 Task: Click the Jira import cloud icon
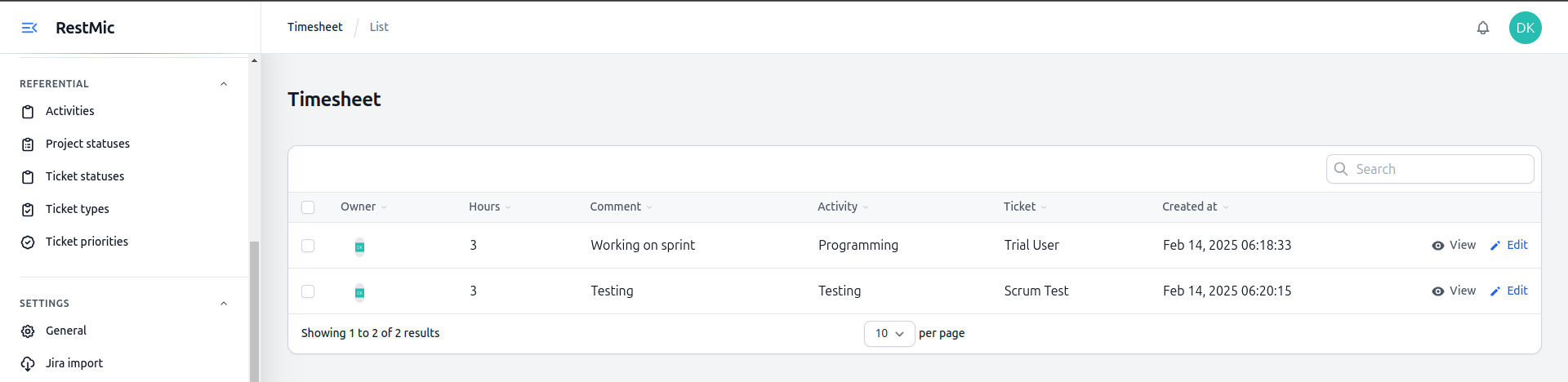[x=28, y=364]
